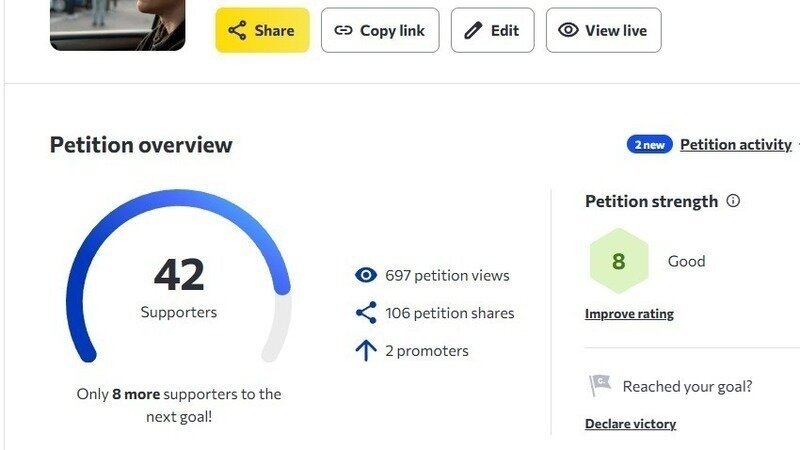
Task: Click the share icon beside 106 petition shares
Action: pyautogui.click(x=366, y=313)
